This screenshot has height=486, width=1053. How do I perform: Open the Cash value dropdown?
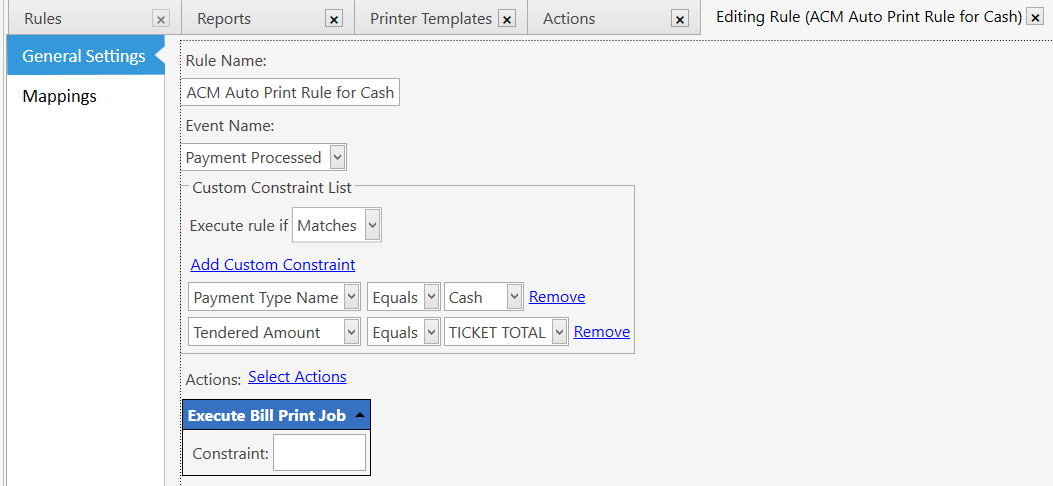[x=514, y=297]
